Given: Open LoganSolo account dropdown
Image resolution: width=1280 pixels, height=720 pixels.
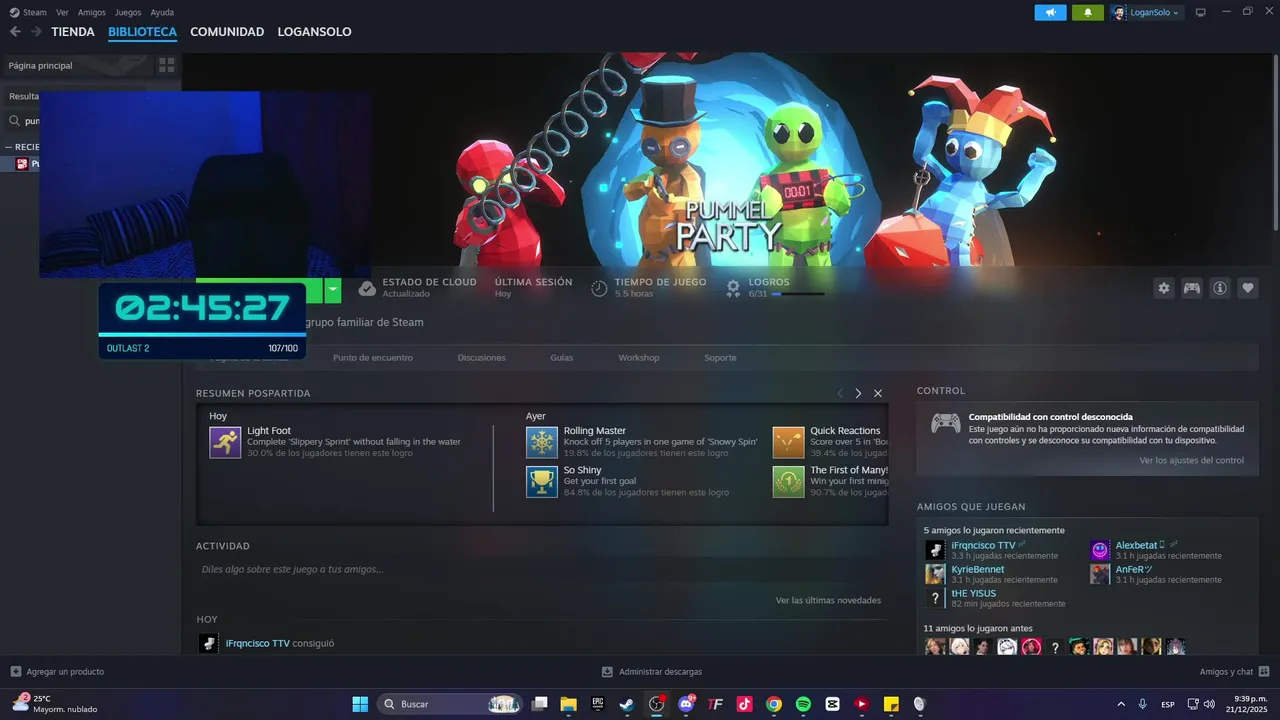Looking at the screenshot, I should 1146,12.
